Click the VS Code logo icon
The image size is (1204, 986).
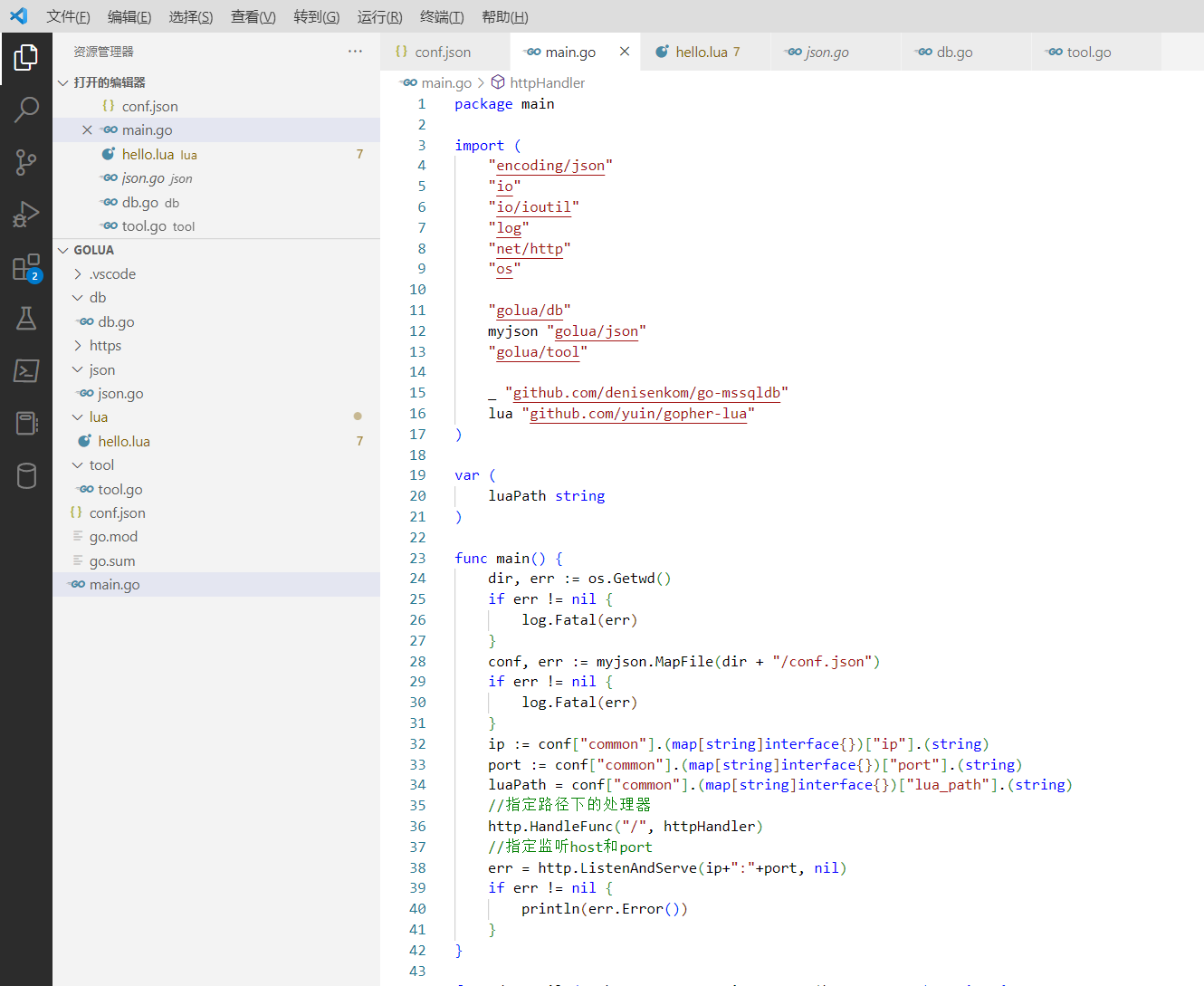pos(19,16)
